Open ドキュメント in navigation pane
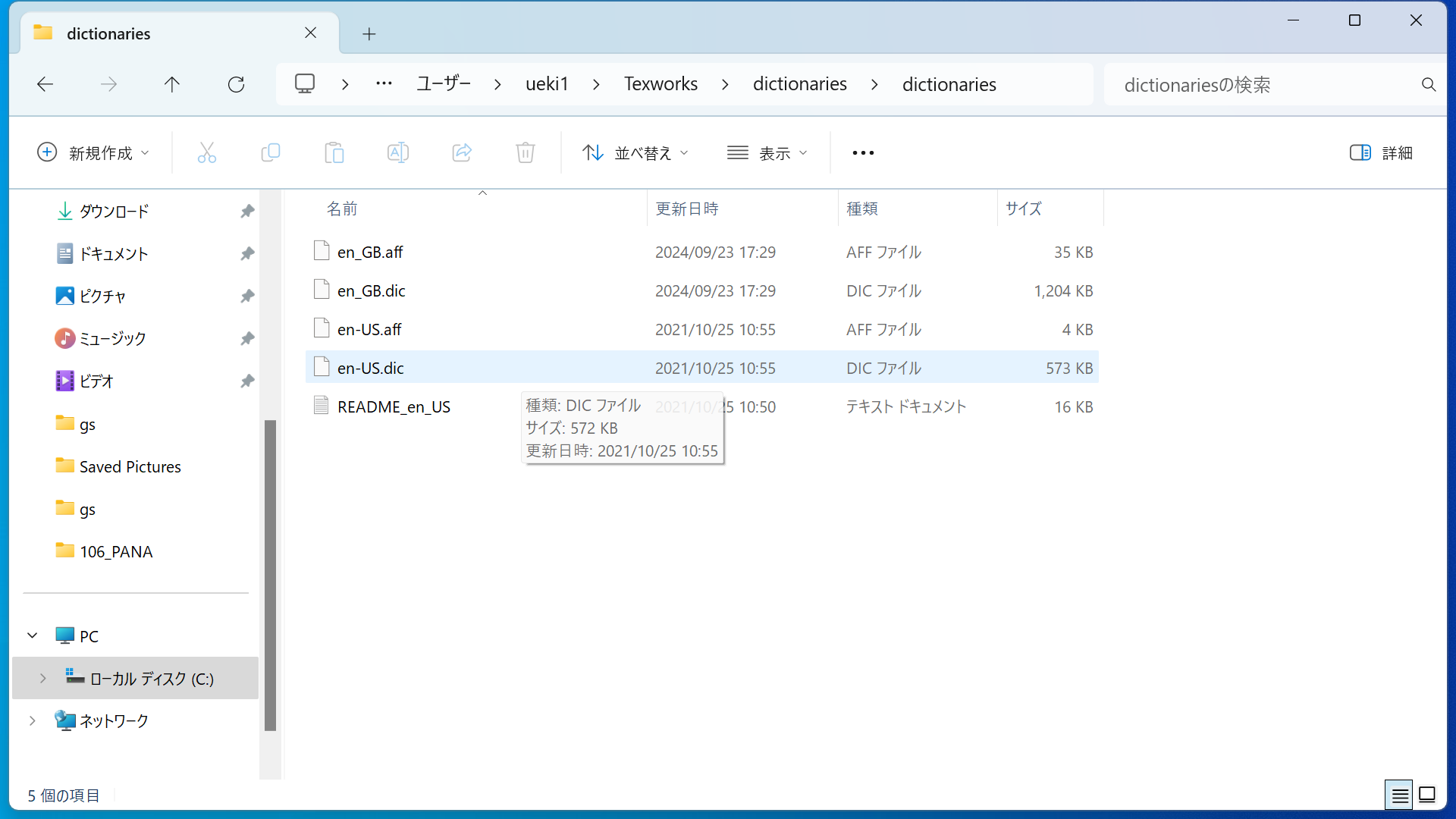Screen dimensions: 1456x819 (114, 253)
